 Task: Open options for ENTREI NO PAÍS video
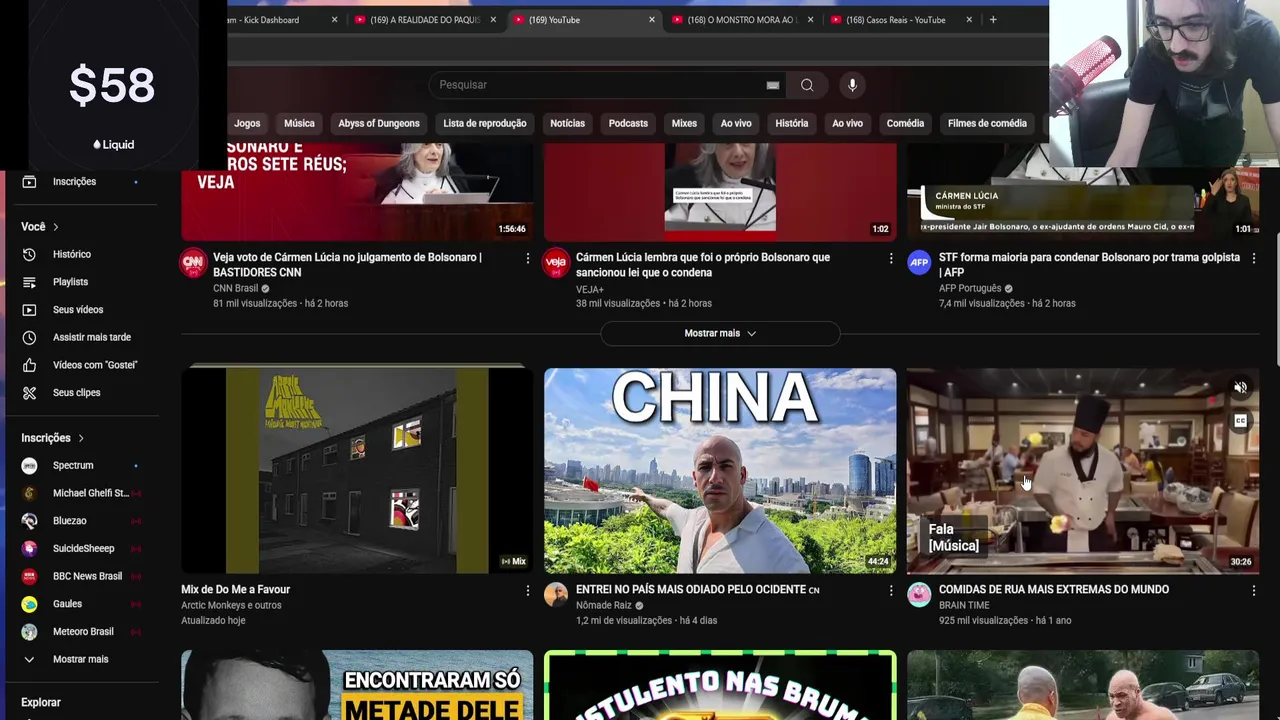891,591
